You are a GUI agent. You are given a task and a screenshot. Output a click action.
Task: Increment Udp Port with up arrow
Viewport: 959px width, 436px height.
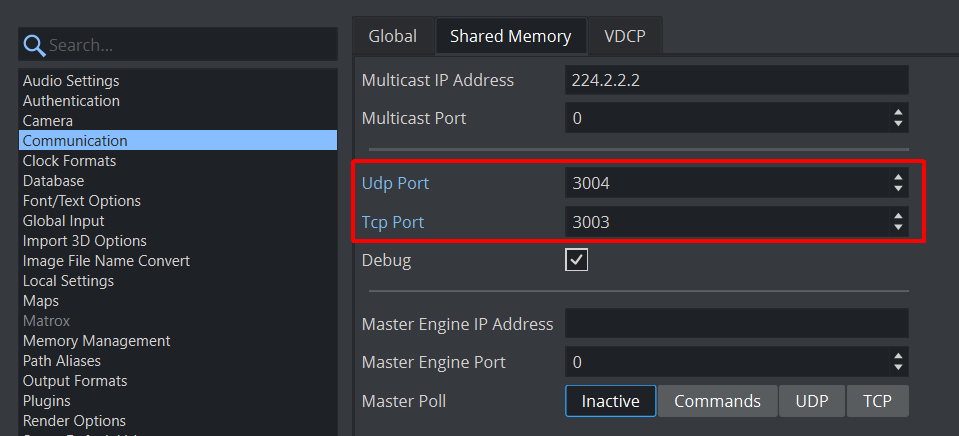pos(898,177)
